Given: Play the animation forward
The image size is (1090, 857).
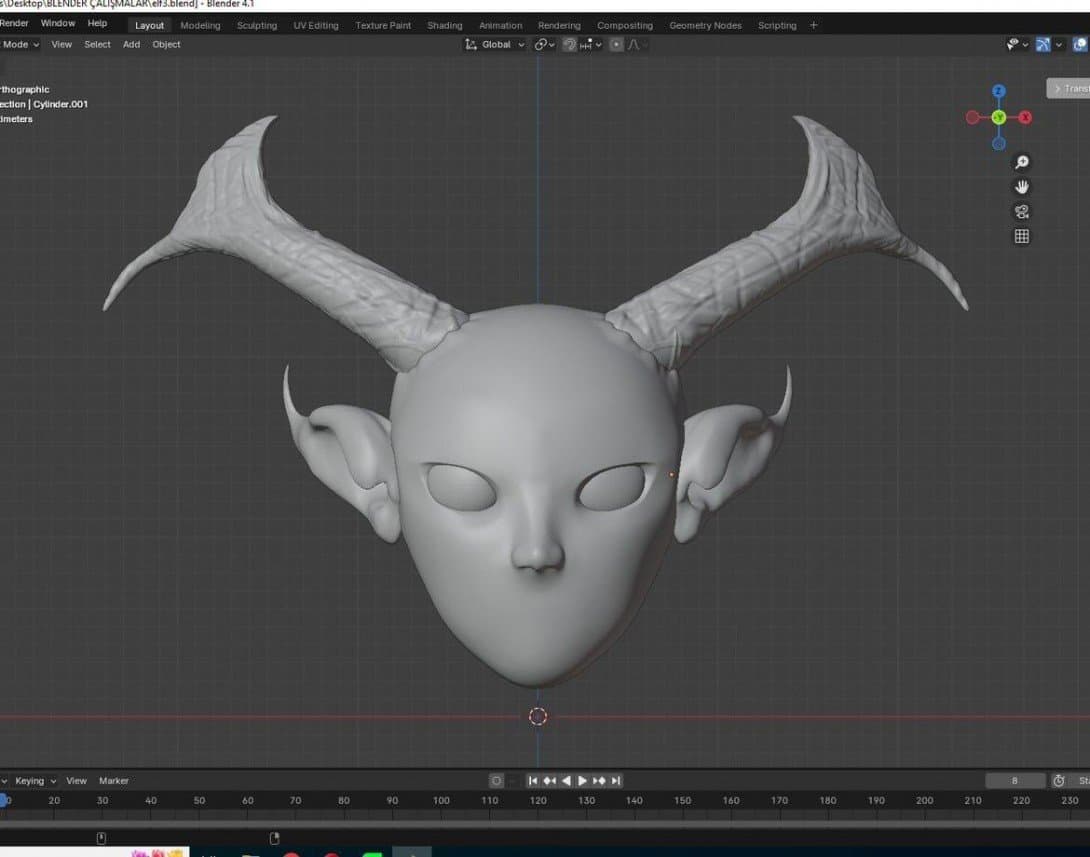Looking at the screenshot, I should 583,781.
